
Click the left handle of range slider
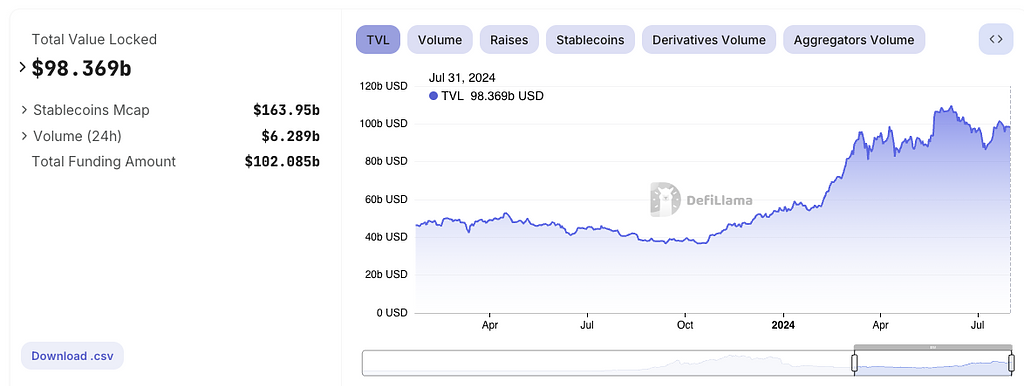[x=854, y=362]
